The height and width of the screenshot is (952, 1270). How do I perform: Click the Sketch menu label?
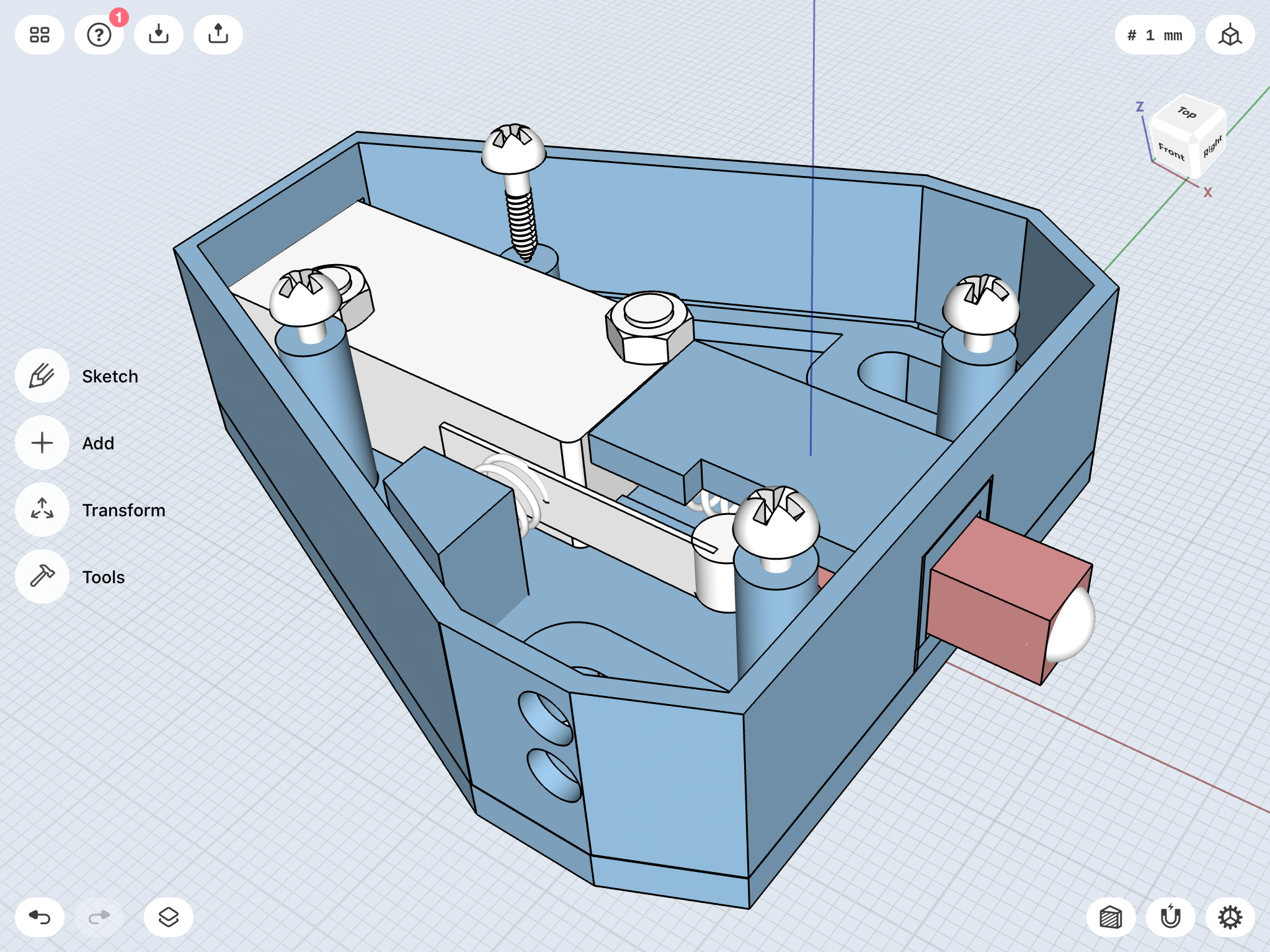pyautogui.click(x=110, y=376)
